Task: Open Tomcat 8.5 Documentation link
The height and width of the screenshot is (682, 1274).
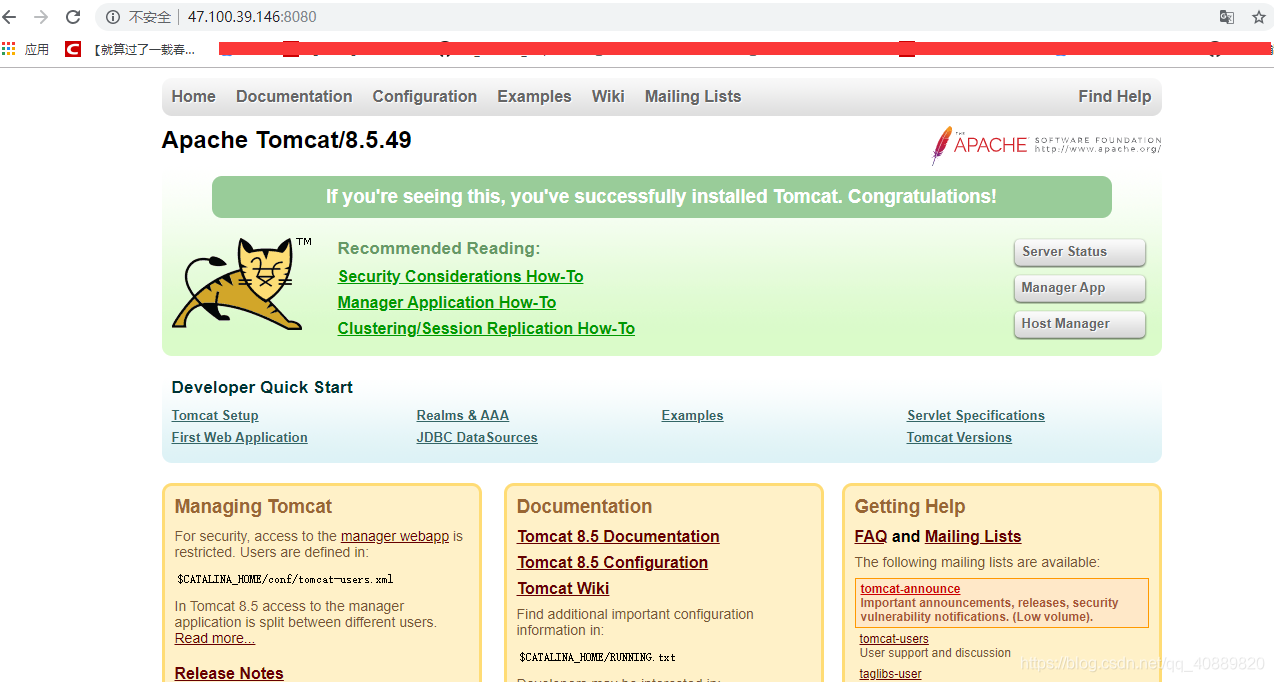Action: (618, 536)
